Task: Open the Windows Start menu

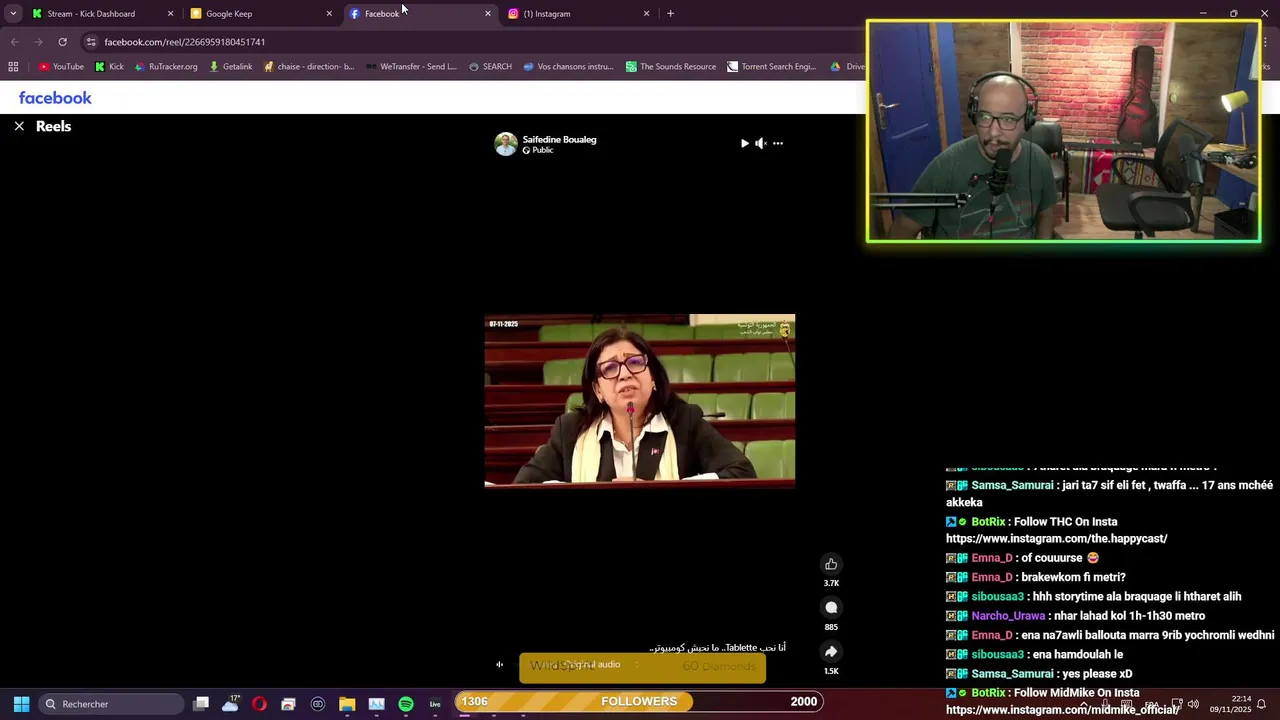Action: pos(21,704)
